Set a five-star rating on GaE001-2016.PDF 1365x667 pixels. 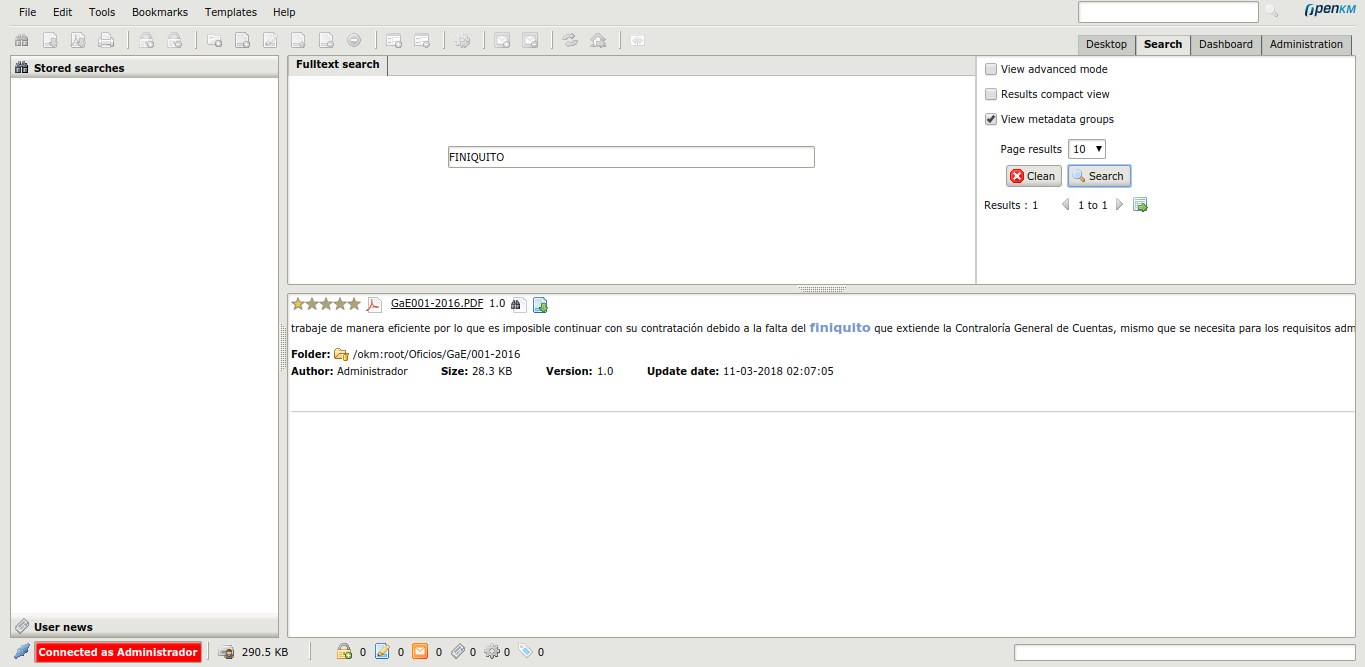pyautogui.click(x=355, y=303)
